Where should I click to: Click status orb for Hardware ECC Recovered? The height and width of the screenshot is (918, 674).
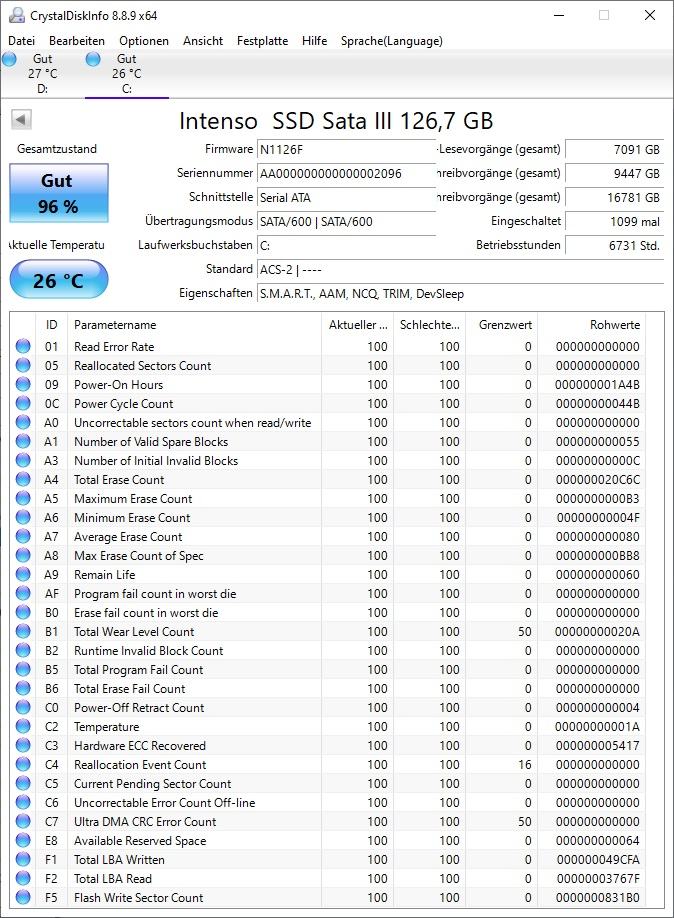(x=23, y=745)
